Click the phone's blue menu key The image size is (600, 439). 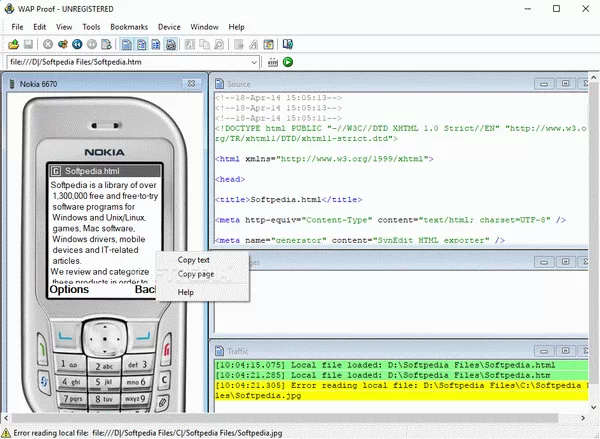point(44,381)
